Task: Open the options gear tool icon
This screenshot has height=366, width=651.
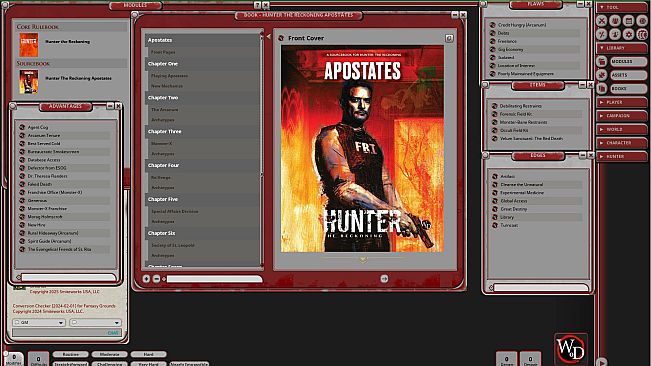Action: point(629,34)
